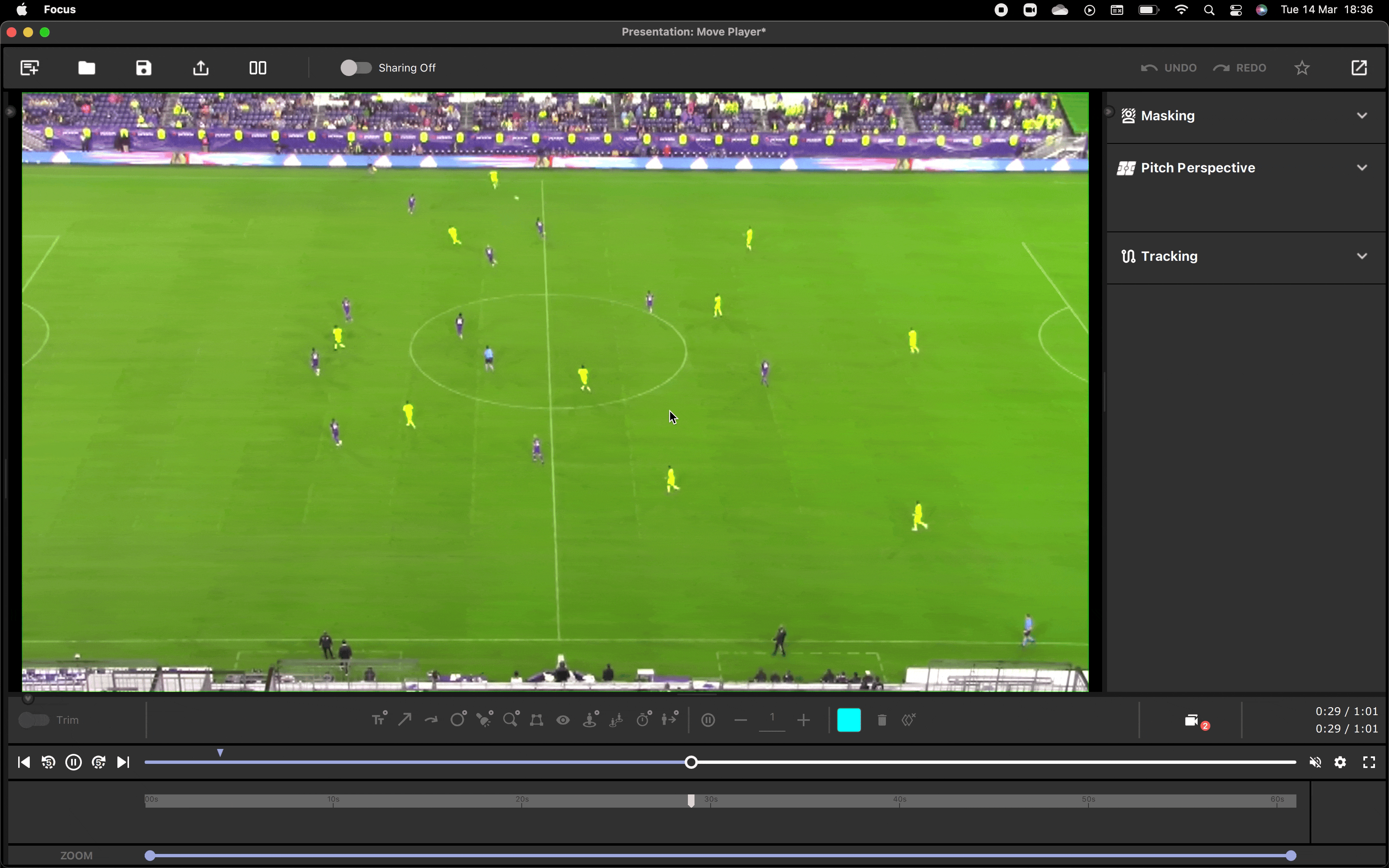Select the Spotlight tool
The image size is (1389, 868).
tap(484, 719)
